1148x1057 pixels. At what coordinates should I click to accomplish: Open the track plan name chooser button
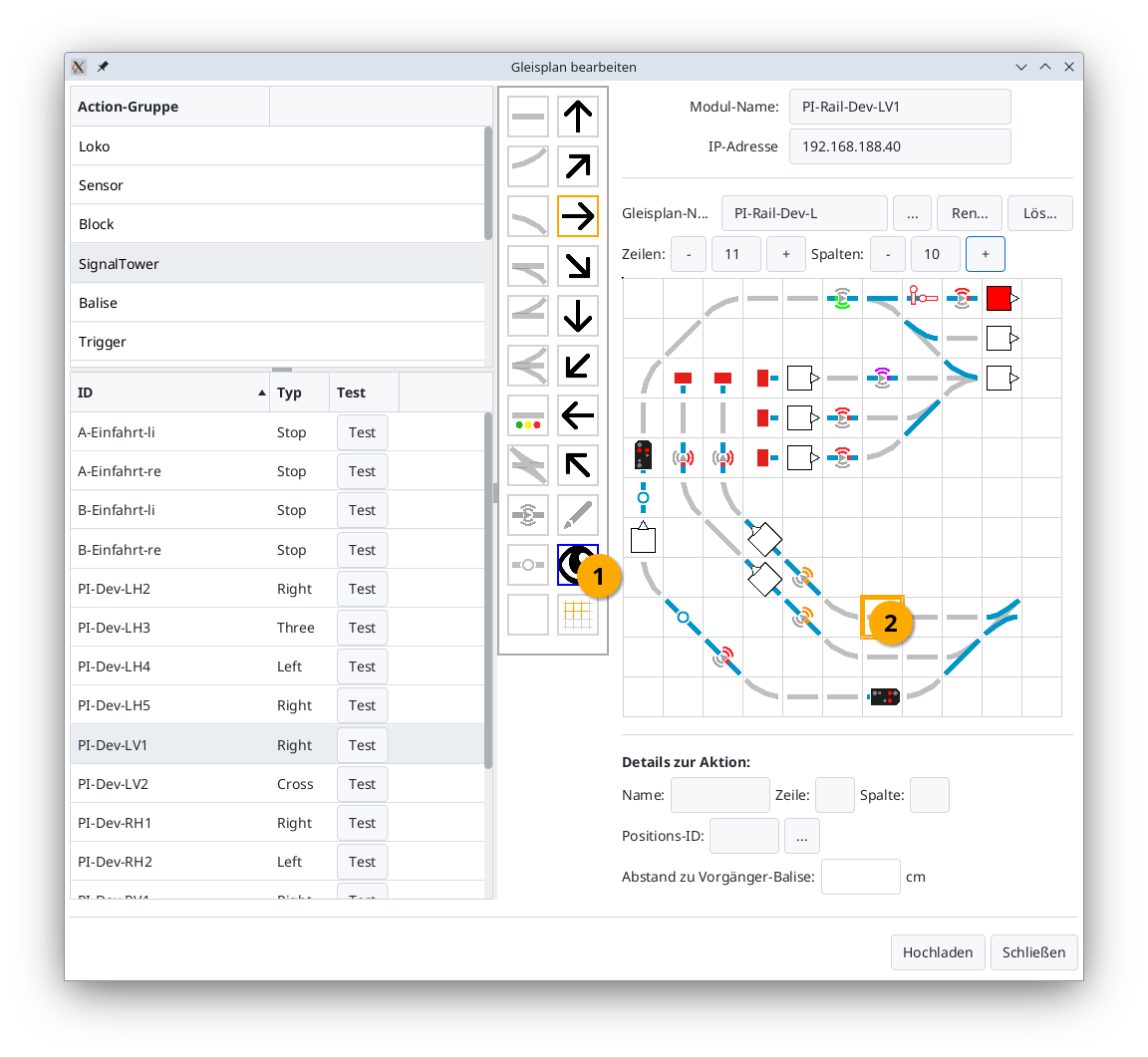[x=912, y=213]
